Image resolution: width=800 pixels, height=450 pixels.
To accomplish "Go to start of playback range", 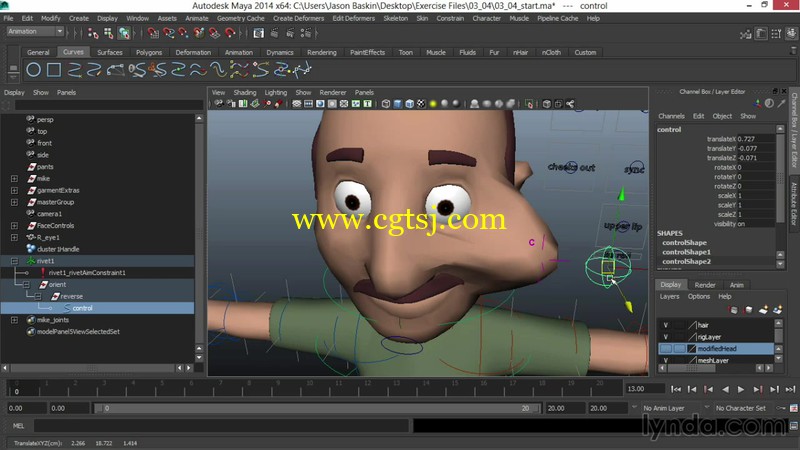I will tap(676, 389).
